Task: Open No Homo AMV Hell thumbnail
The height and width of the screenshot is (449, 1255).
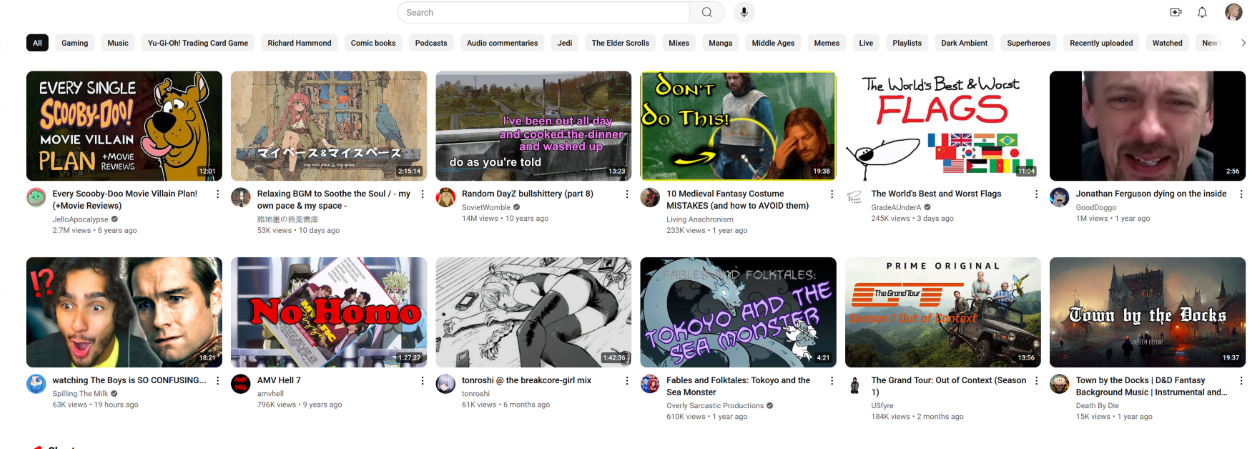Action: pos(329,312)
